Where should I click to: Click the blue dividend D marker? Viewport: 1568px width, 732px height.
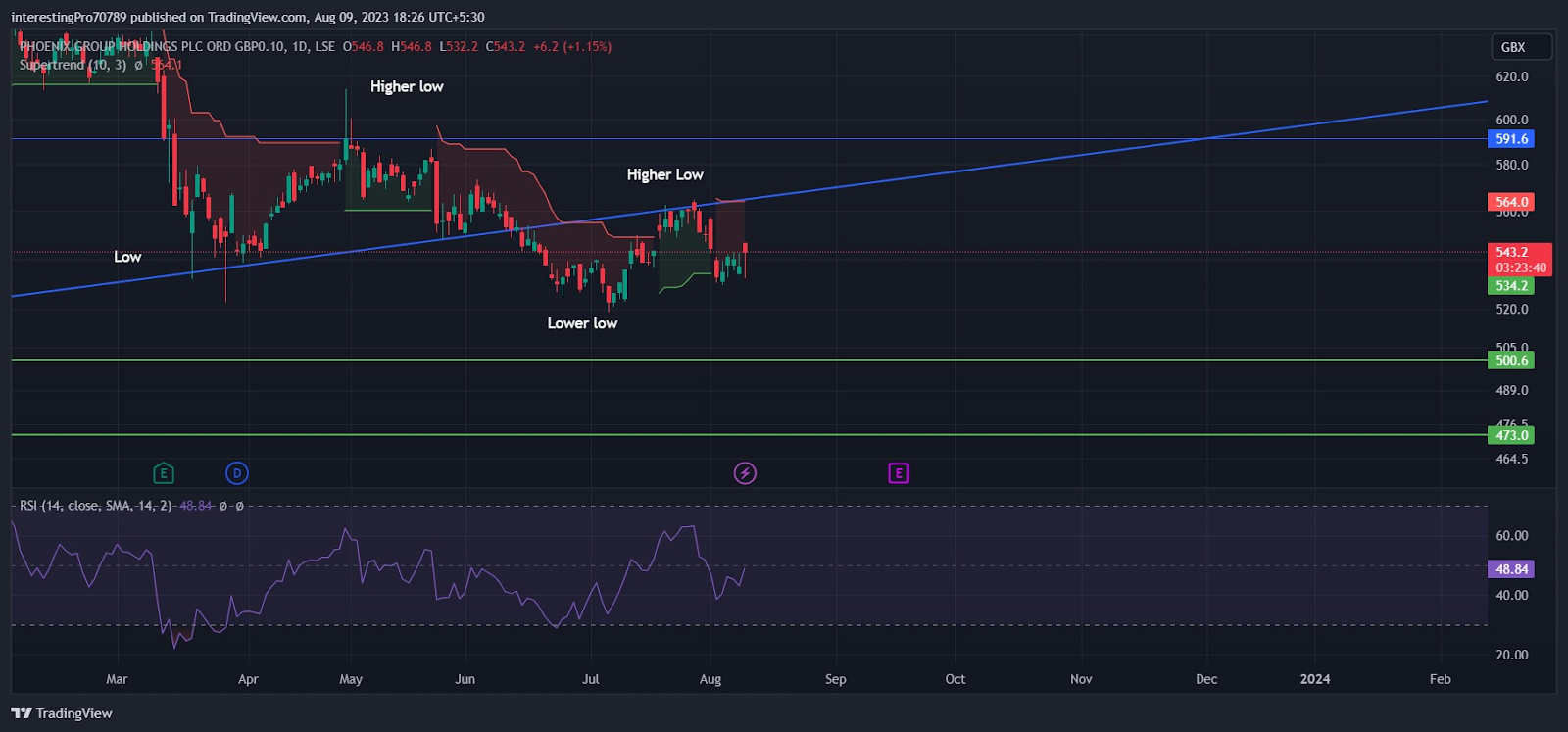[x=237, y=473]
